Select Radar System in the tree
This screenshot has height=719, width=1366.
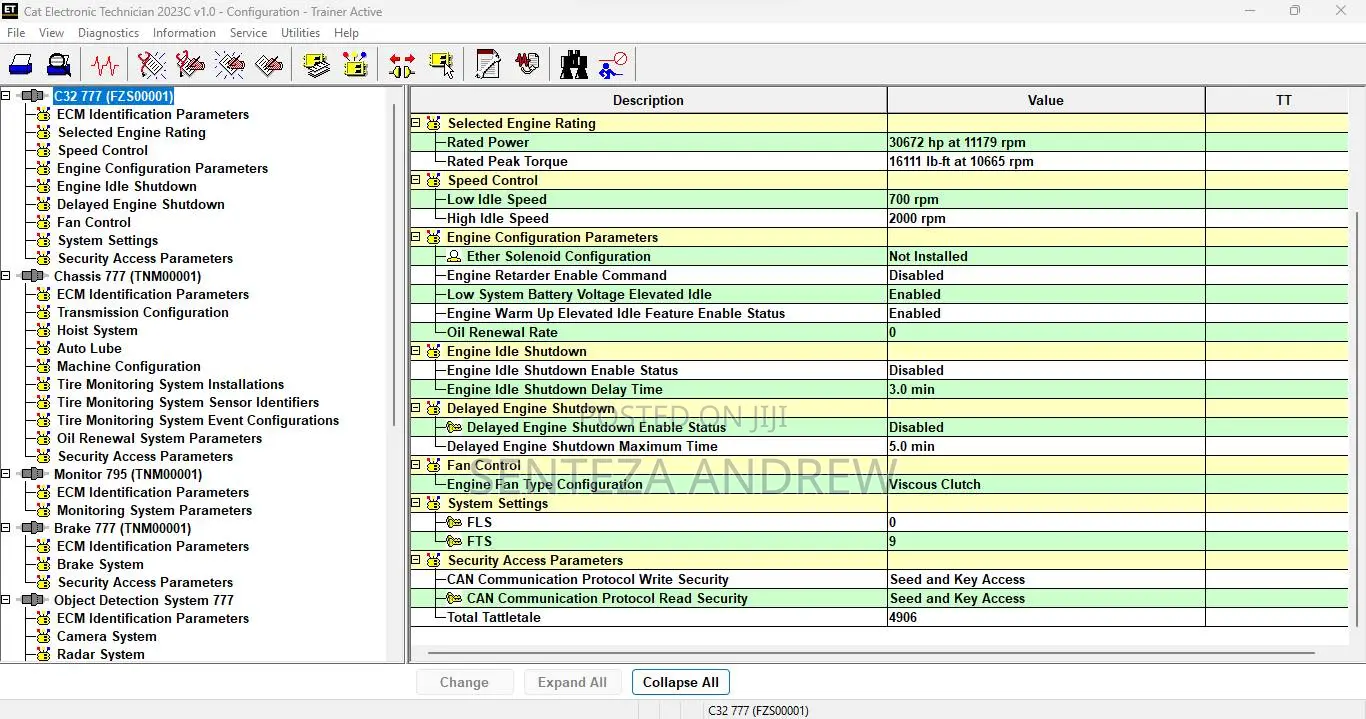[101, 654]
